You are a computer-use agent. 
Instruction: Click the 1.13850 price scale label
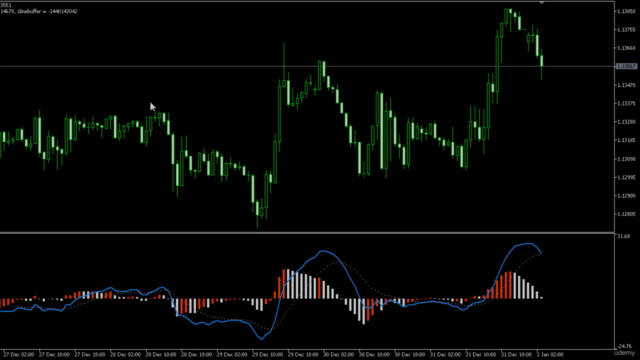point(627,11)
